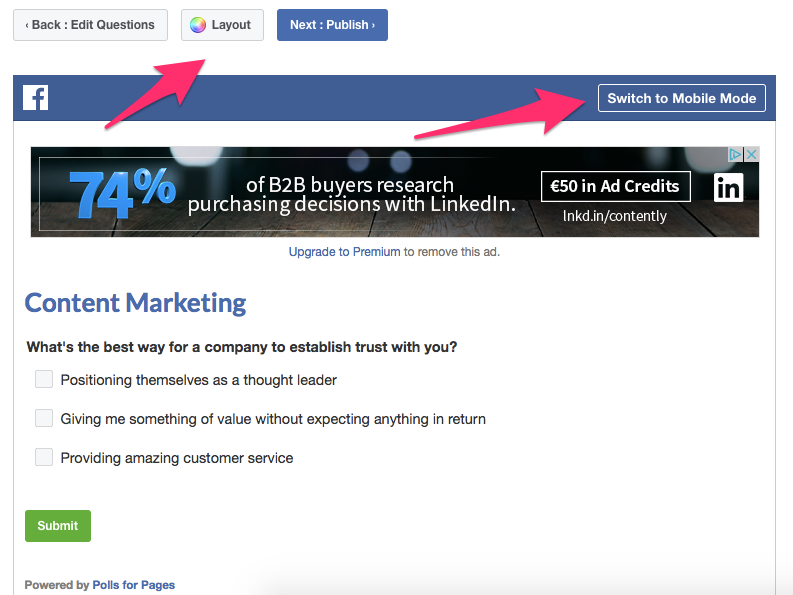This screenshot has height=595, width=793.
Task: Switch to Mobile Mode
Action: pos(682,98)
